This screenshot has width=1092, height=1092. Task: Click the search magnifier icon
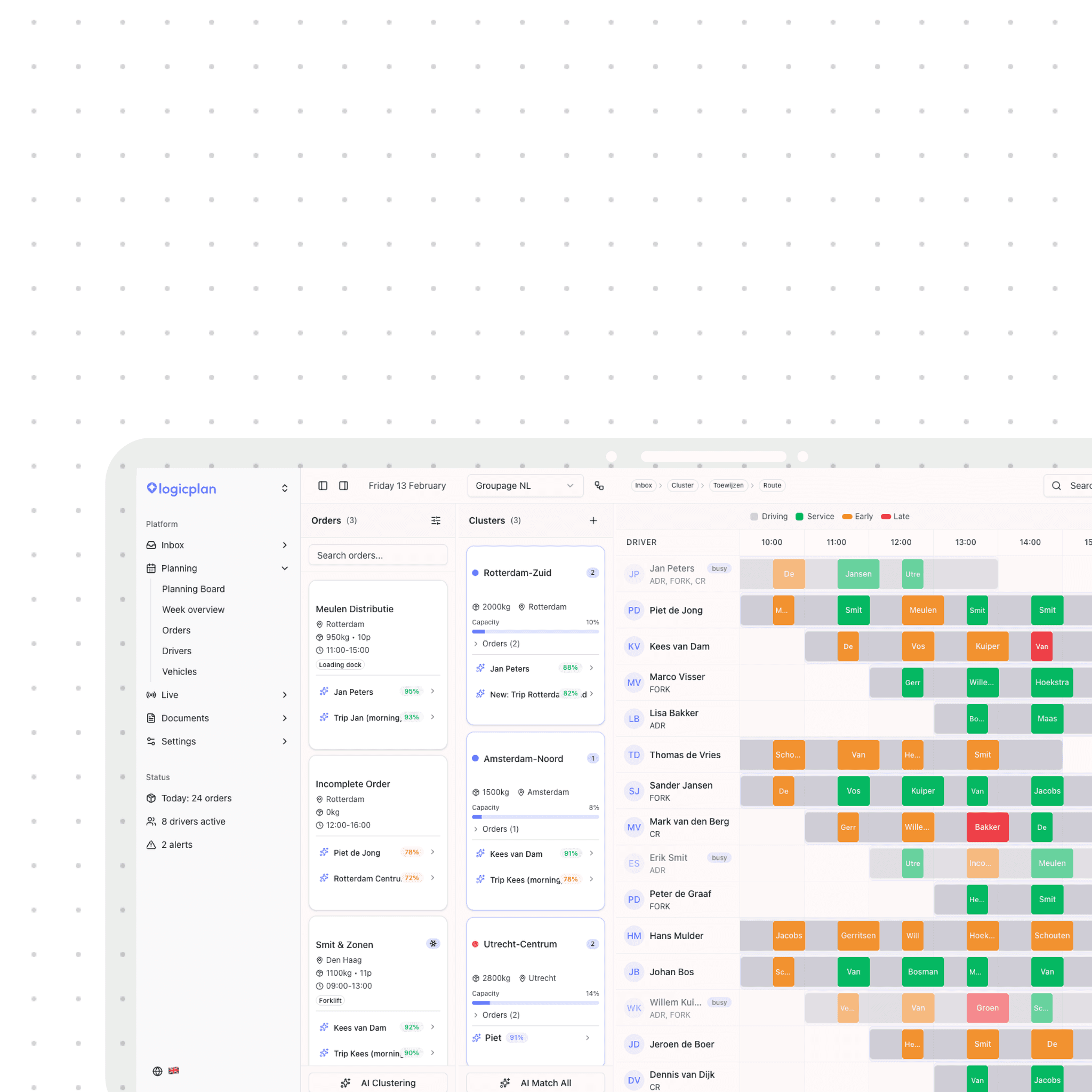[1056, 486]
